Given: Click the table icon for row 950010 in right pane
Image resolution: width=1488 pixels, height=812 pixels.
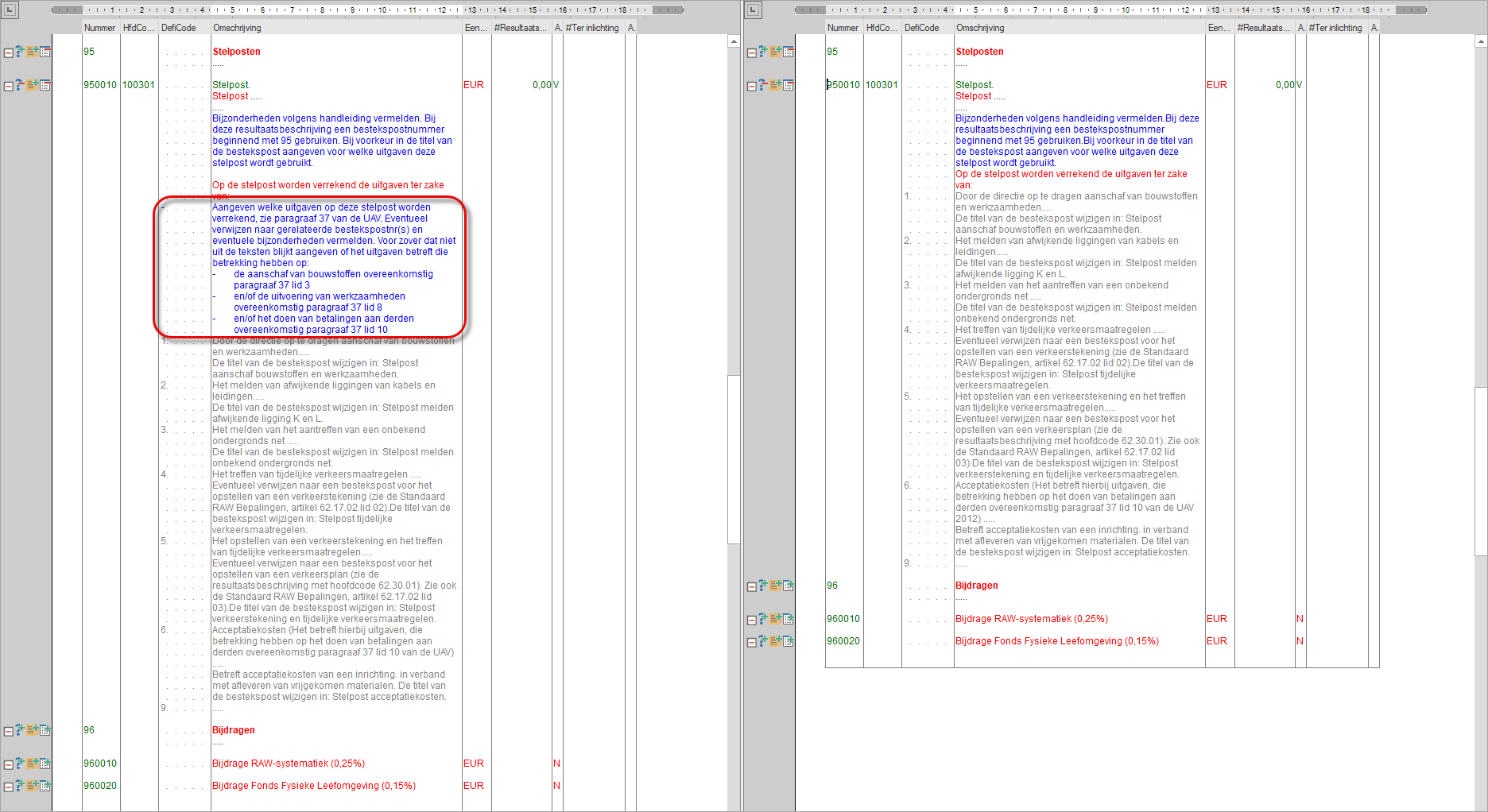Looking at the screenshot, I should [789, 85].
